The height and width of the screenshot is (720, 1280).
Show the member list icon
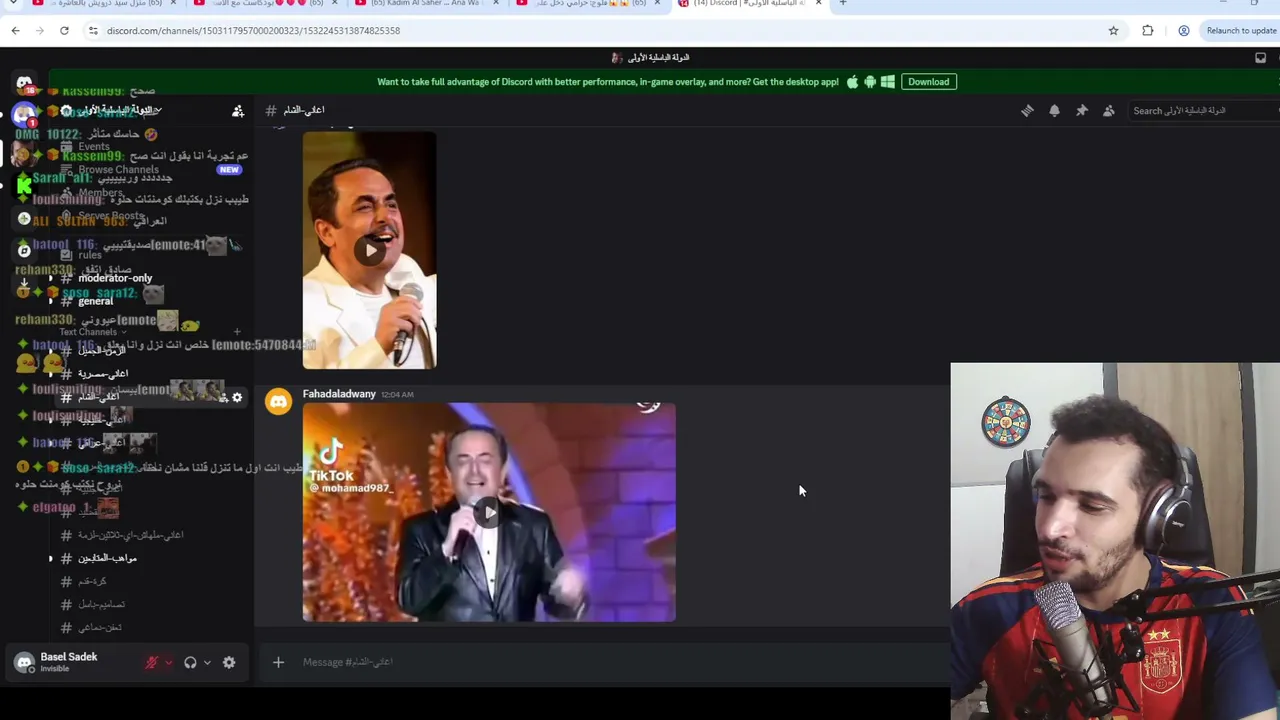[x=1108, y=111]
